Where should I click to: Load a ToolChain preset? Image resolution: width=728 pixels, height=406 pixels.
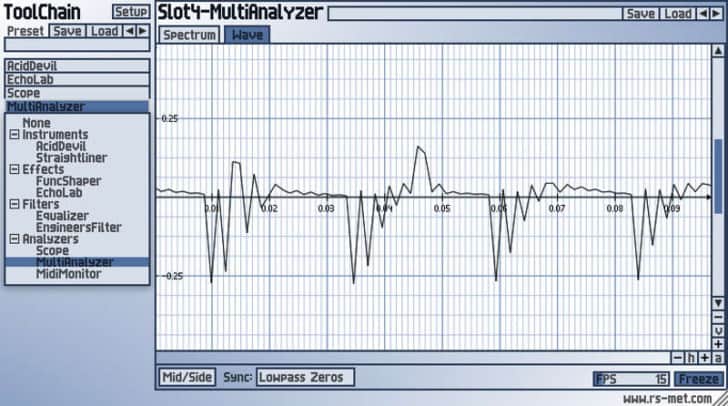104,31
